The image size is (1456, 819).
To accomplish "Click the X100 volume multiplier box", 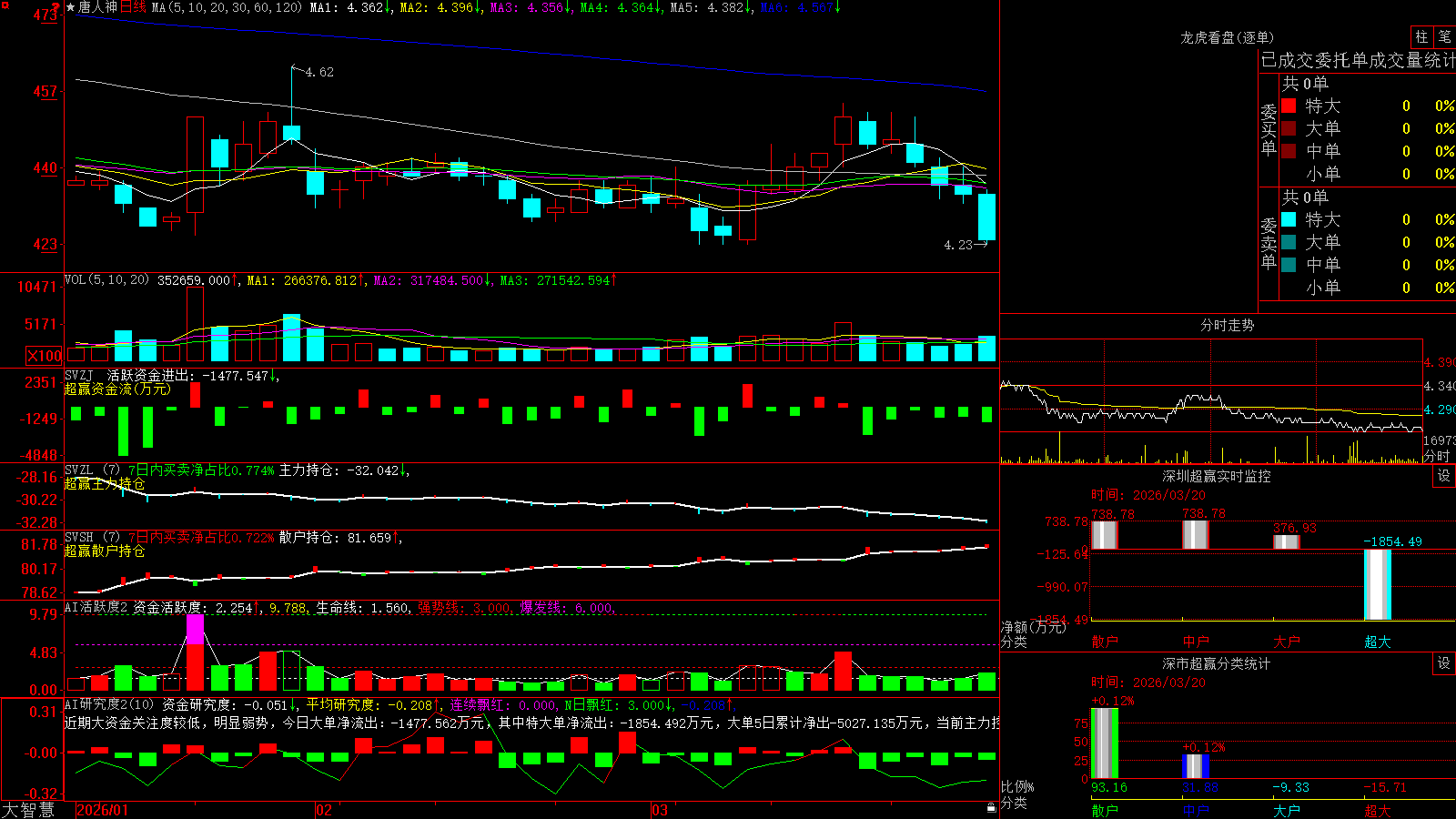I will (x=44, y=356).
